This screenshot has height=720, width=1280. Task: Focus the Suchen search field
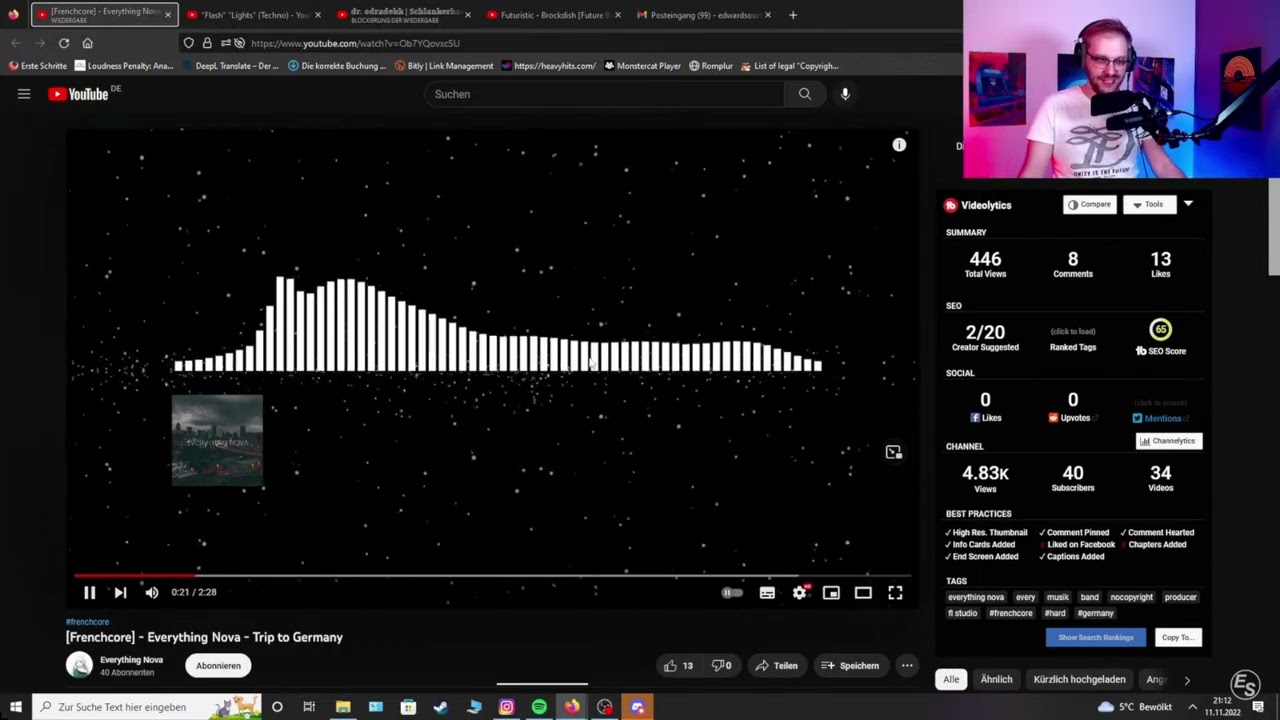(x=605, y=94)
